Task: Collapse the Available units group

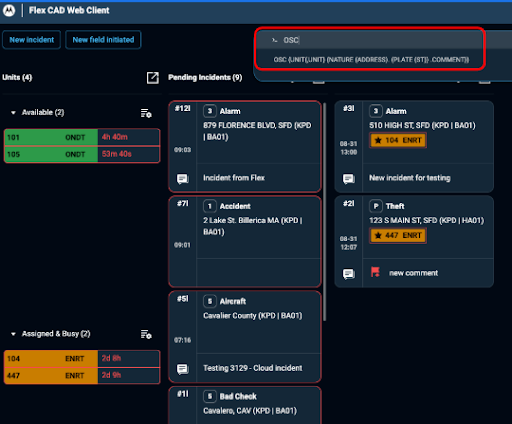Action: (13, 113)
